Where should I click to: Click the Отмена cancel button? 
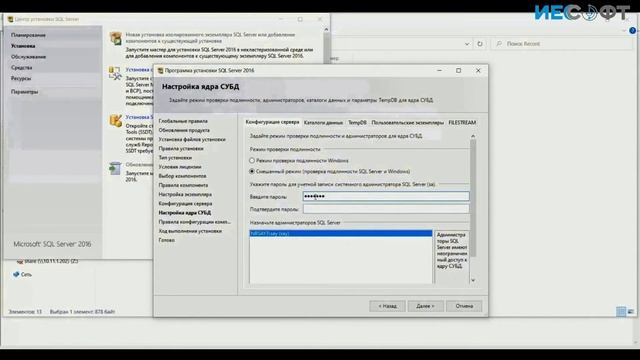point(464,306)
